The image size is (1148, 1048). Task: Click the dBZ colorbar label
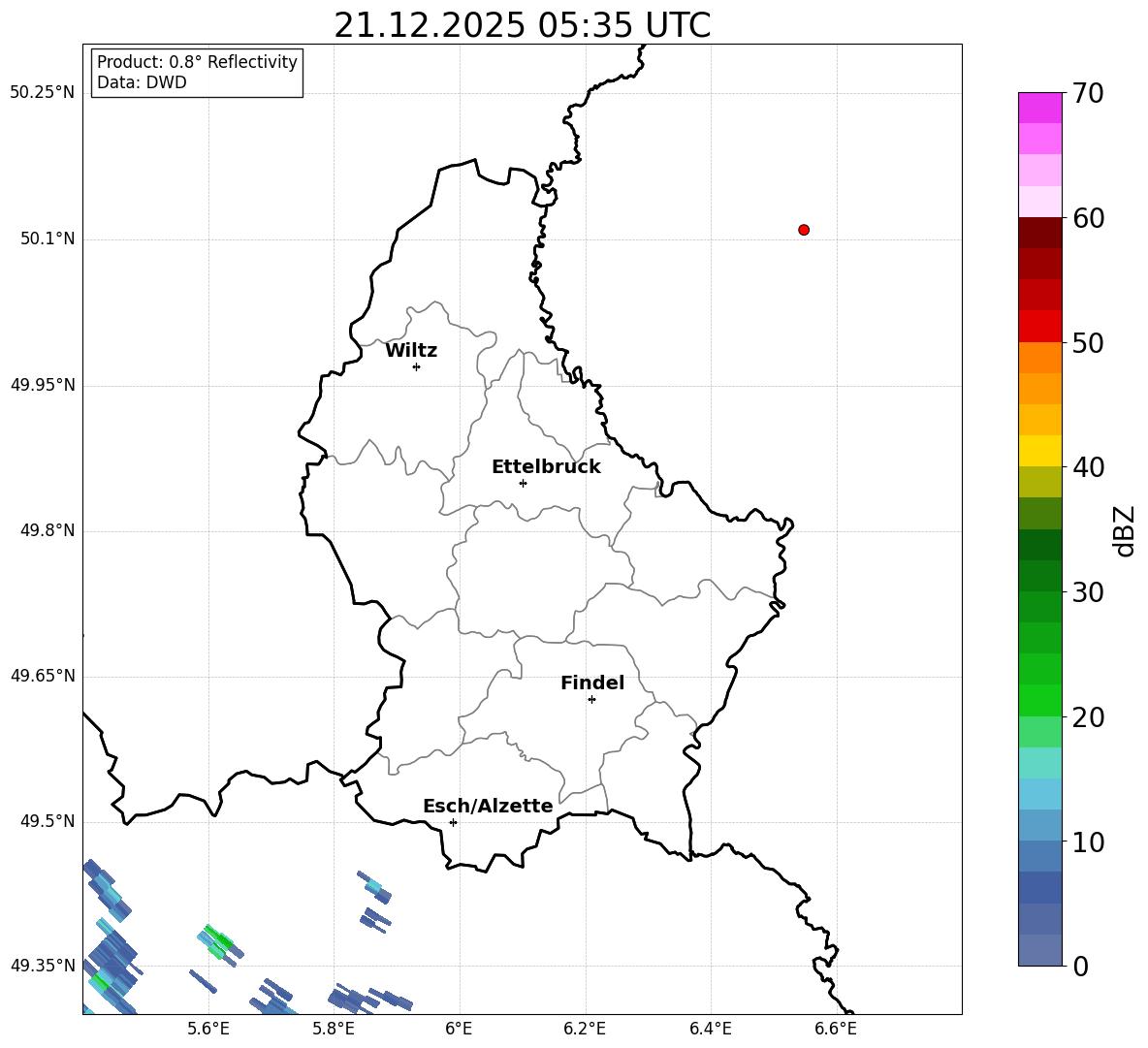tap(1124, 531)
